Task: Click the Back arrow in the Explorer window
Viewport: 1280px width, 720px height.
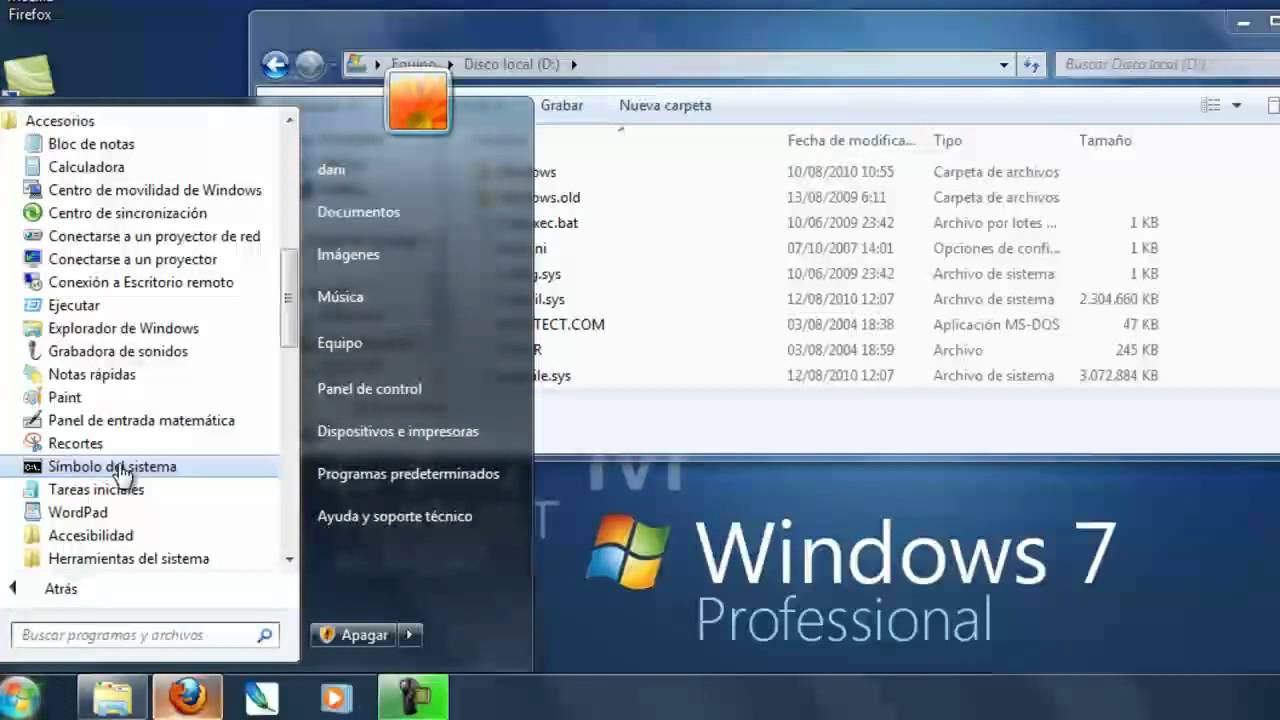Action: (x=275, y=64)
